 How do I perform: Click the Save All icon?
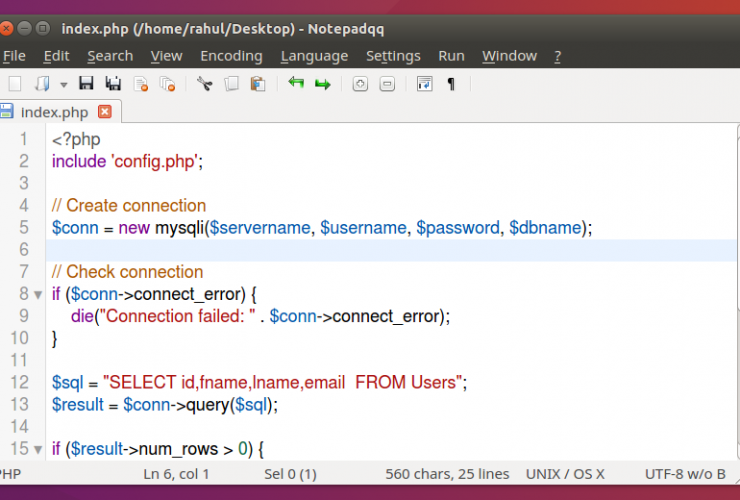coord(113,84)
